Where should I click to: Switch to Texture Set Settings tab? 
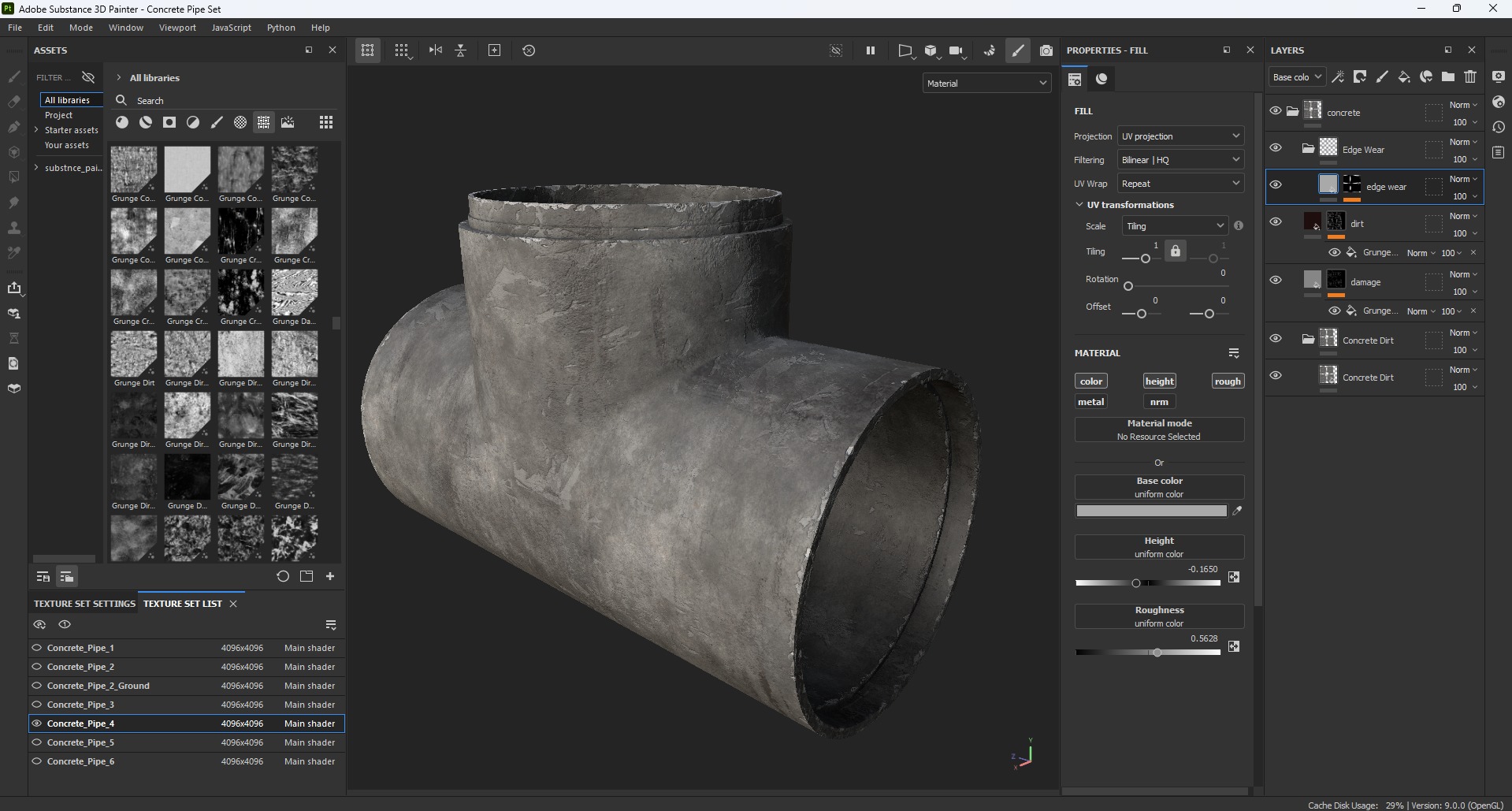[x=84, y=604]
